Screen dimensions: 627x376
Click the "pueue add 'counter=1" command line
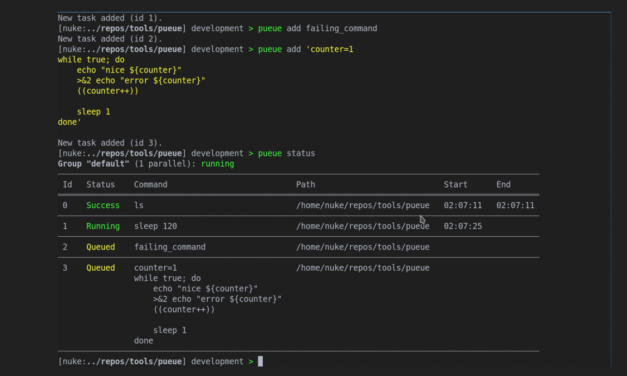point(306,49)
